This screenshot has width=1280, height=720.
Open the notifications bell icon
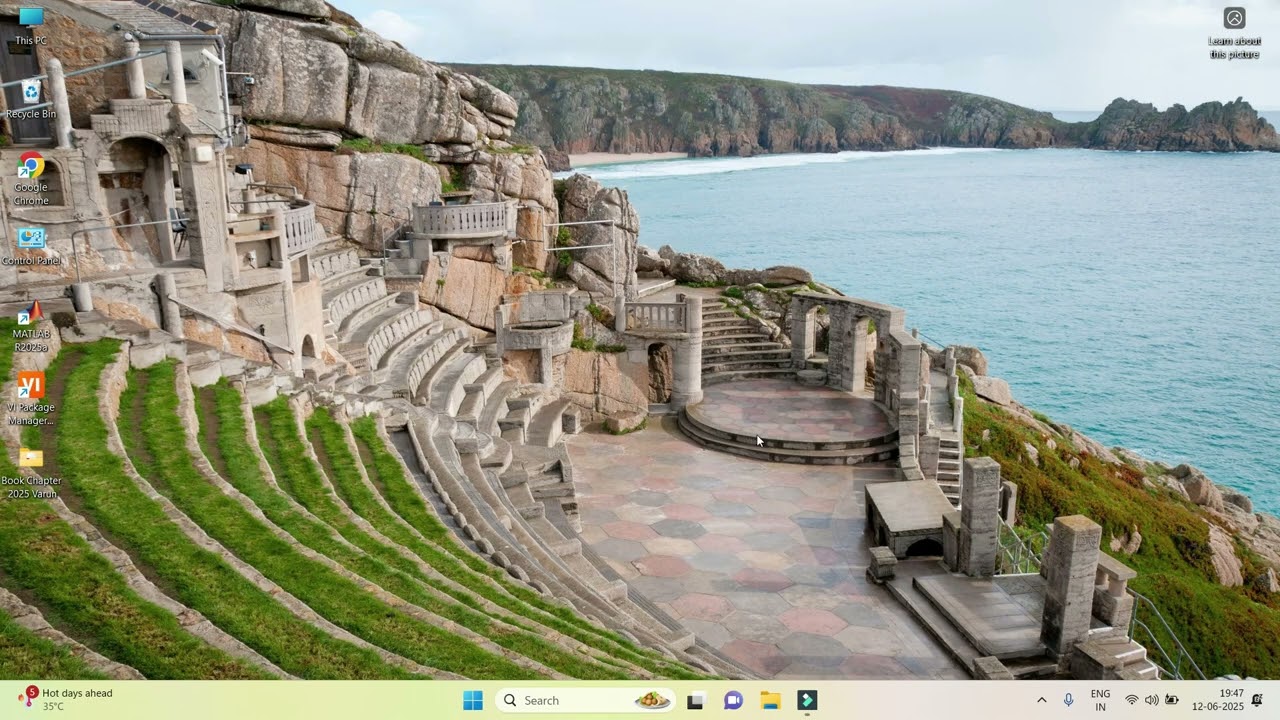pyautogui.click(x=1258, y=700)
